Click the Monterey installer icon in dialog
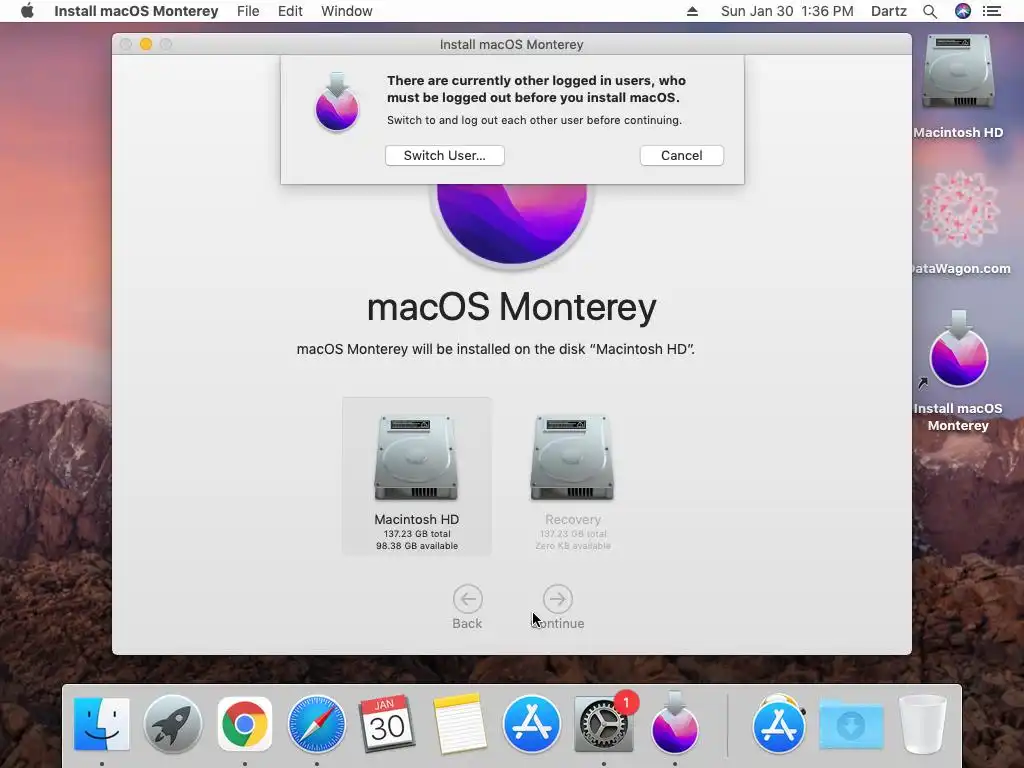This screenshot has width=1024, height=768. (337, 102)
